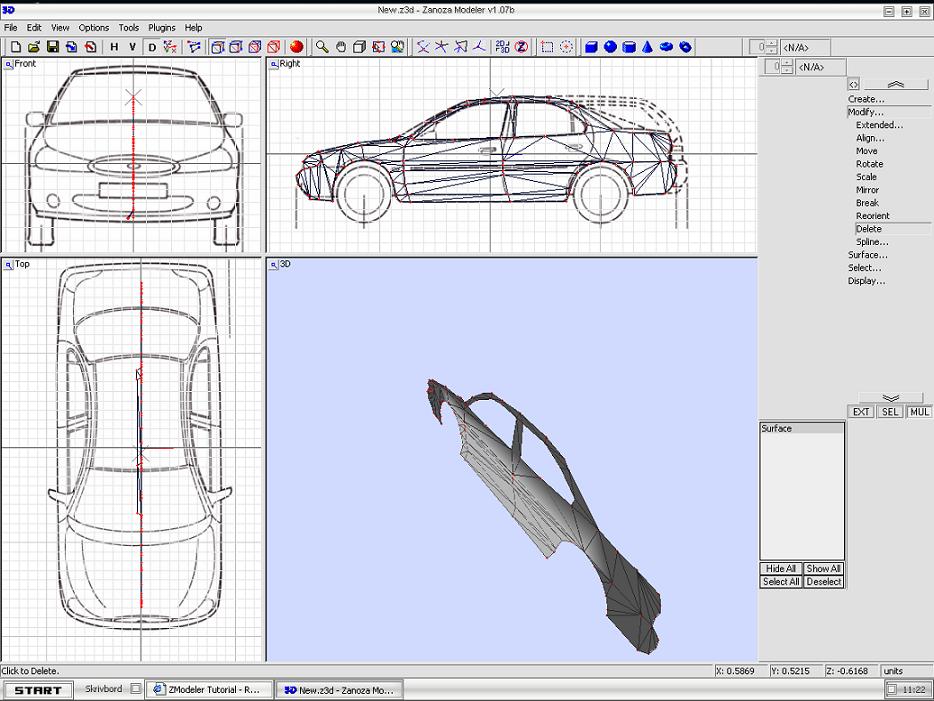Viewport: 934px width, 701px height.
Task: Click the save floppy disk icon
Action: click(52, 47)
